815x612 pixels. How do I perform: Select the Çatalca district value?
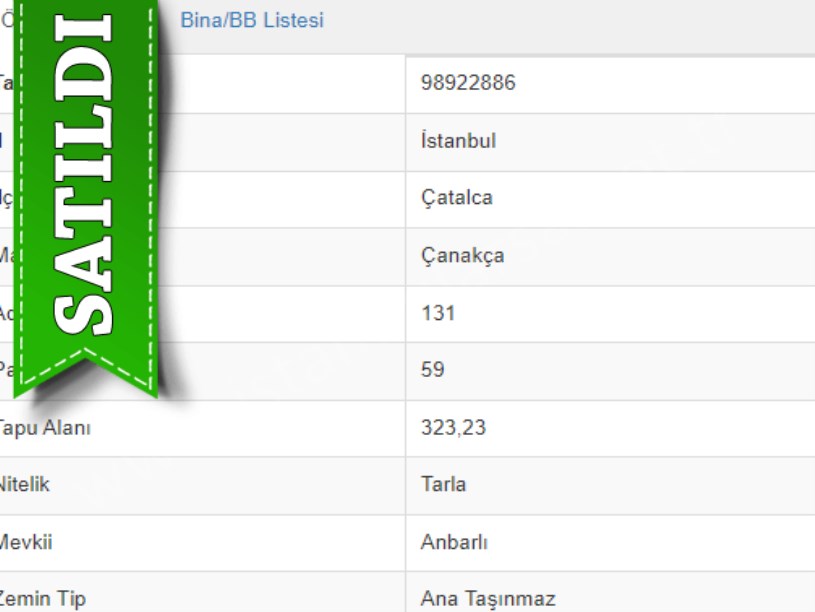[x=456, y=198]
